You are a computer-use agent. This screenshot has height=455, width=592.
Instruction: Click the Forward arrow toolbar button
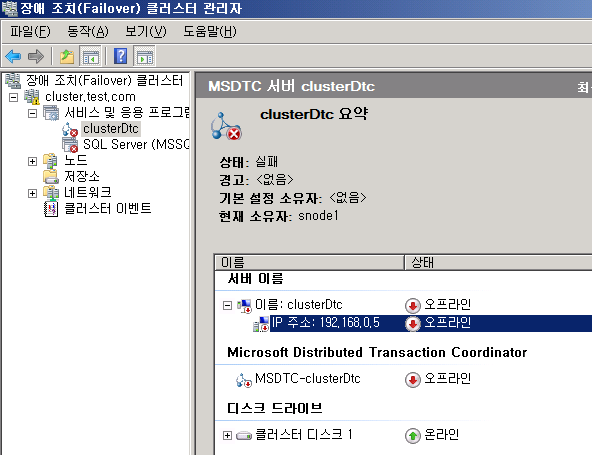click(36, 57)
